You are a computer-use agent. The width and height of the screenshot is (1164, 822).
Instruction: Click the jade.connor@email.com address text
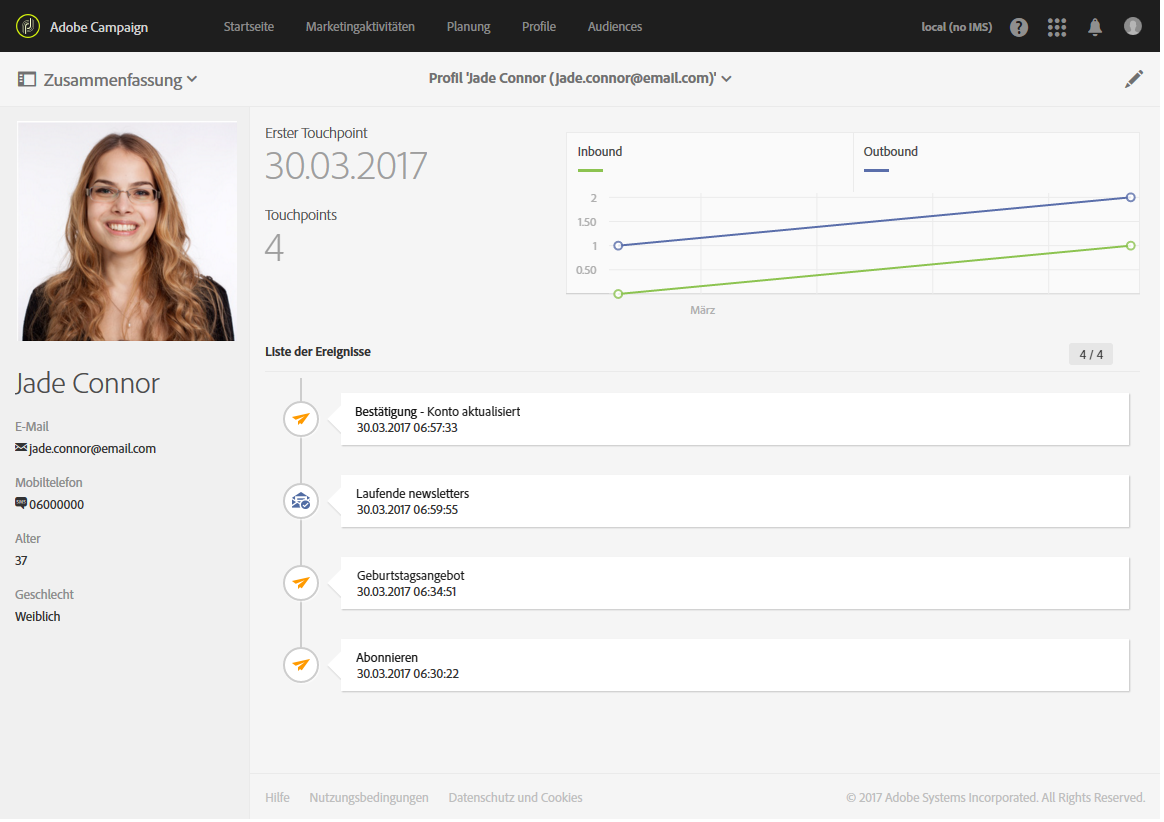coord(93,448)
